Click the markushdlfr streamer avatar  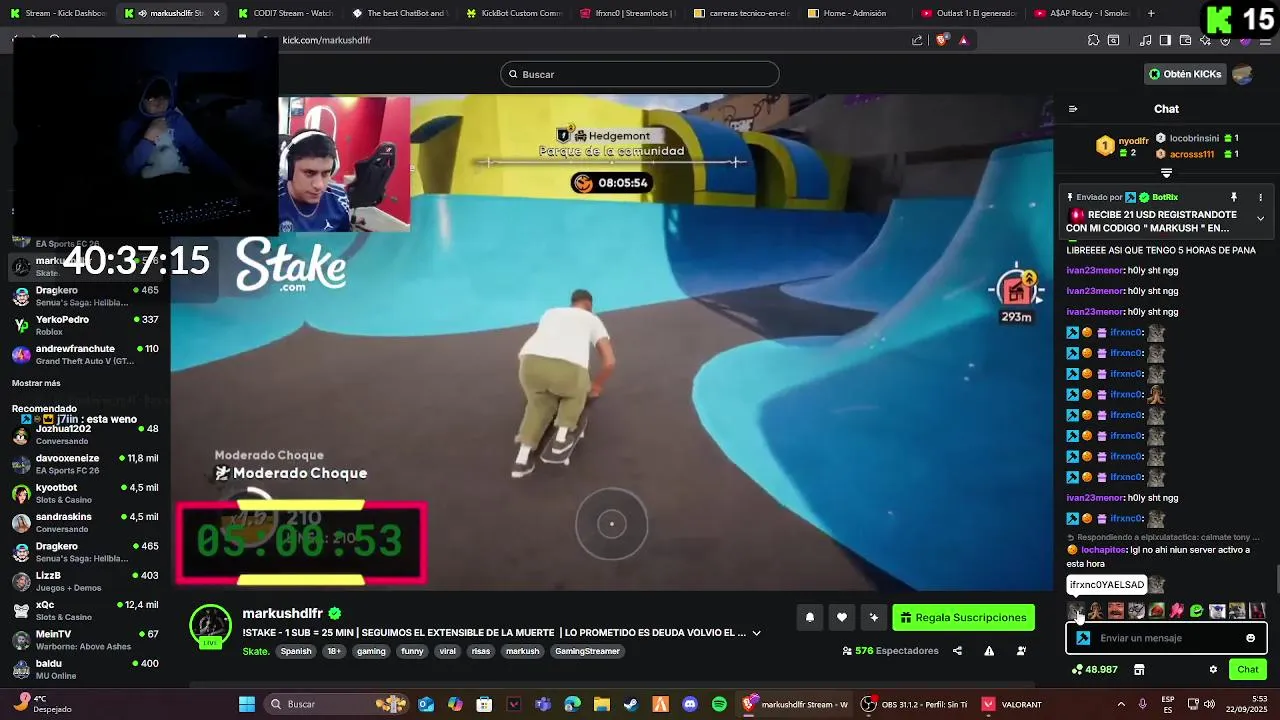pyautogui.click(x=210, y=626)
